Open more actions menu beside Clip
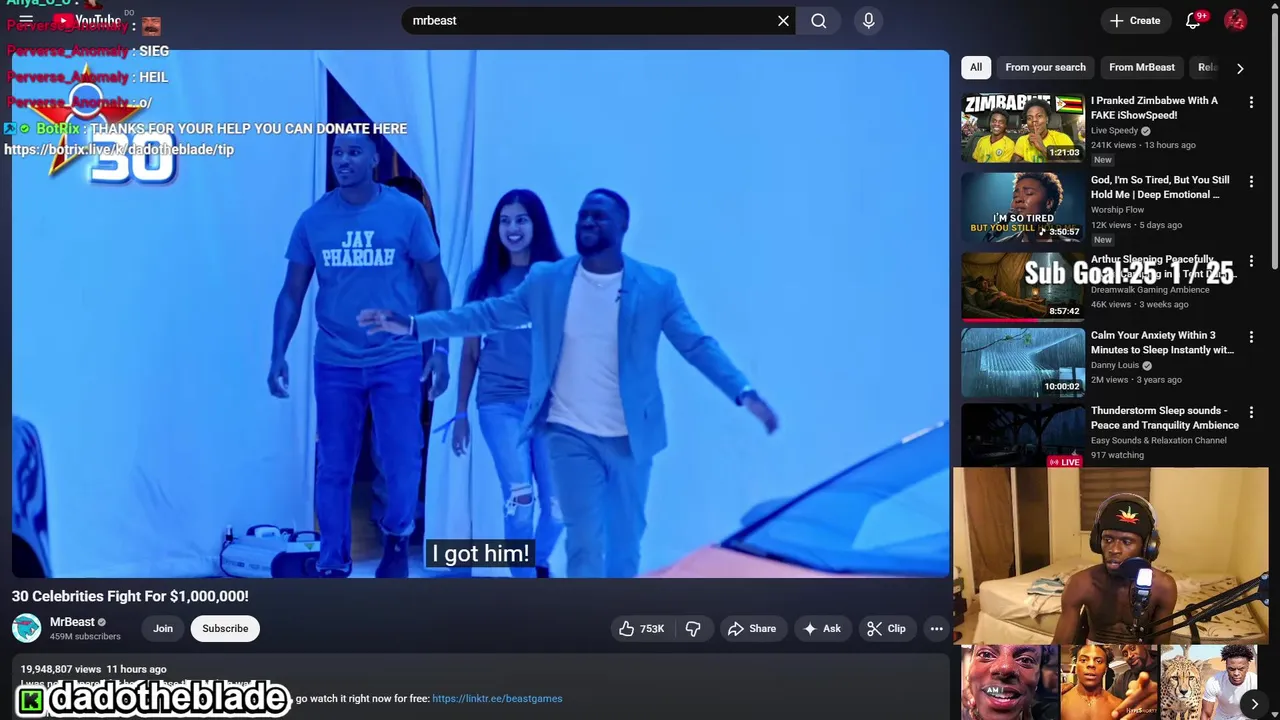The image size is (1280, 720). tap(936, 629)
